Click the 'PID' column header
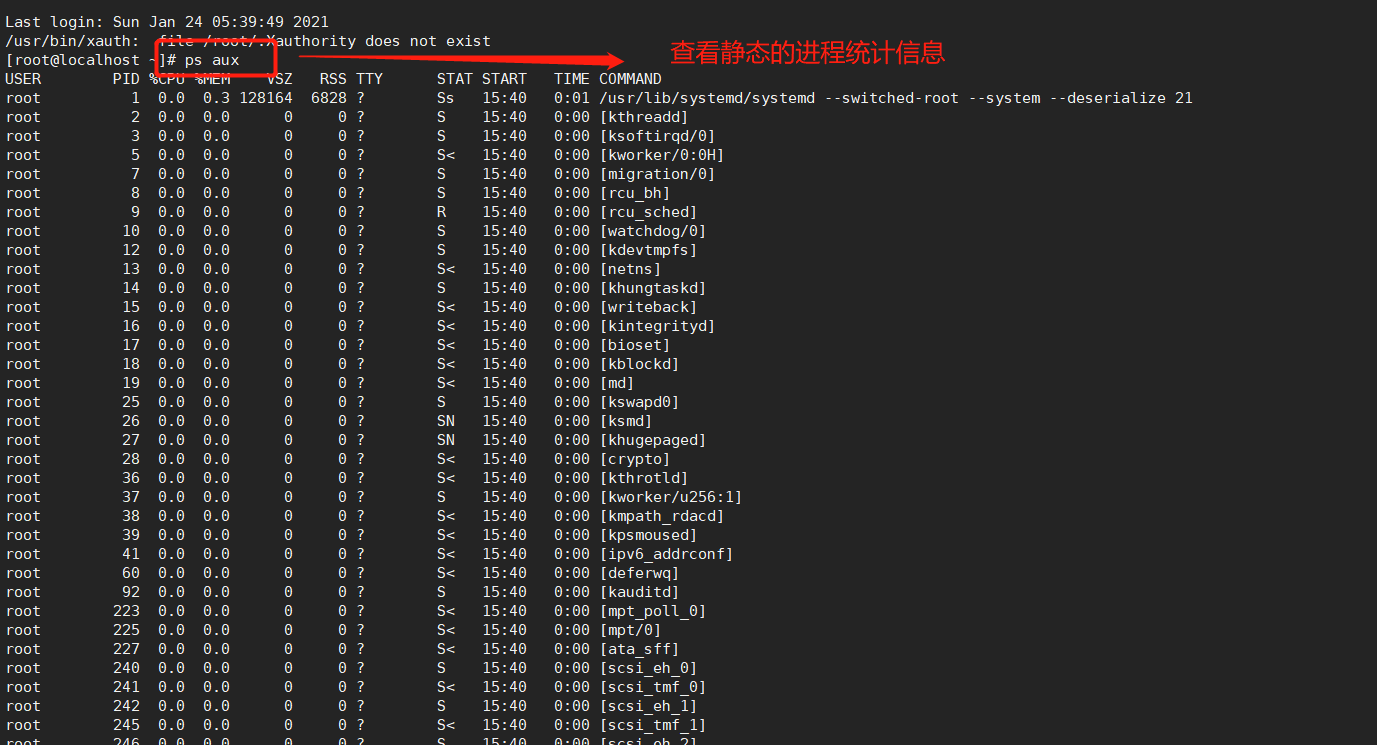 (x=127, y=79)
